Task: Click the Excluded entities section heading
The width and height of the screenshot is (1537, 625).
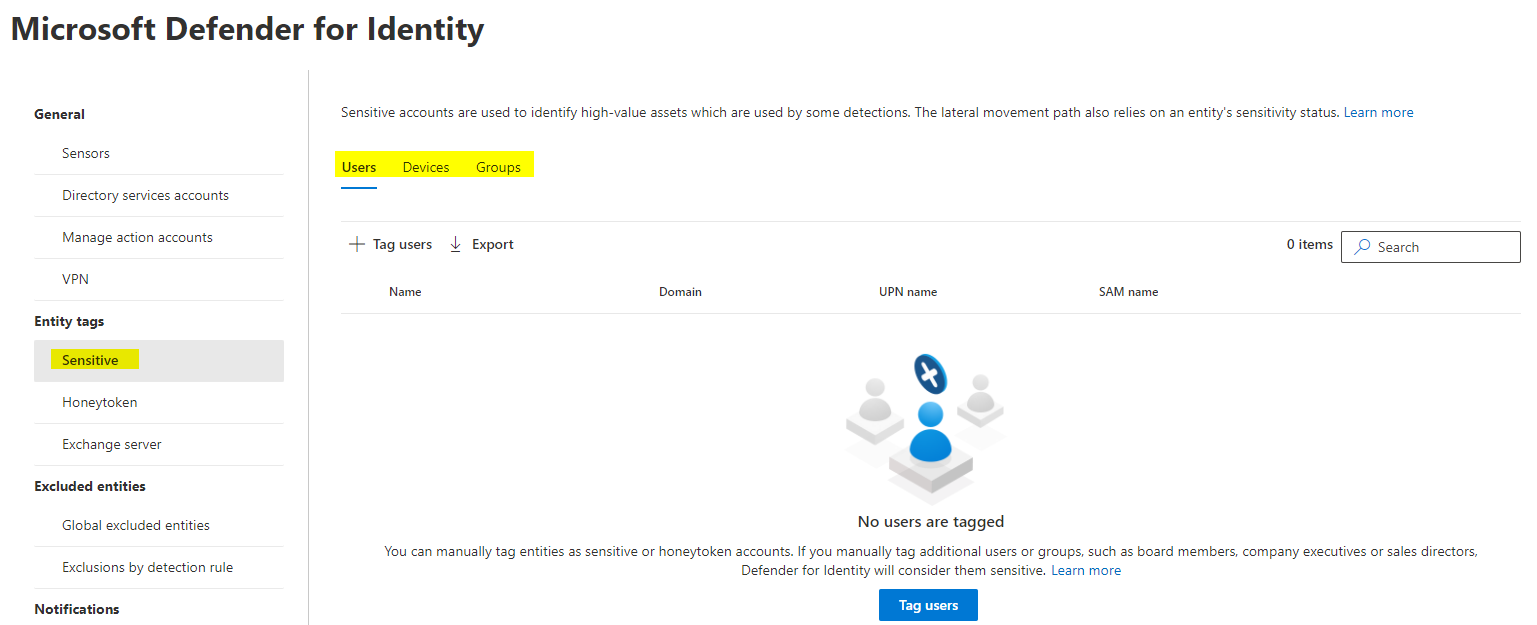Action: pos(90,486)
